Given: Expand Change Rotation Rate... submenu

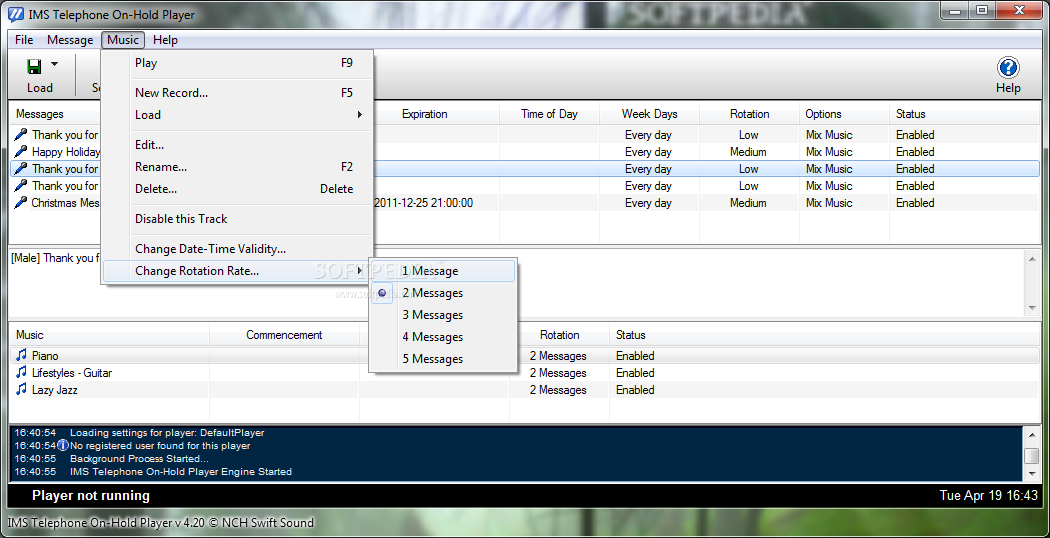Looking at the screenshot, I should click(238, 271).
